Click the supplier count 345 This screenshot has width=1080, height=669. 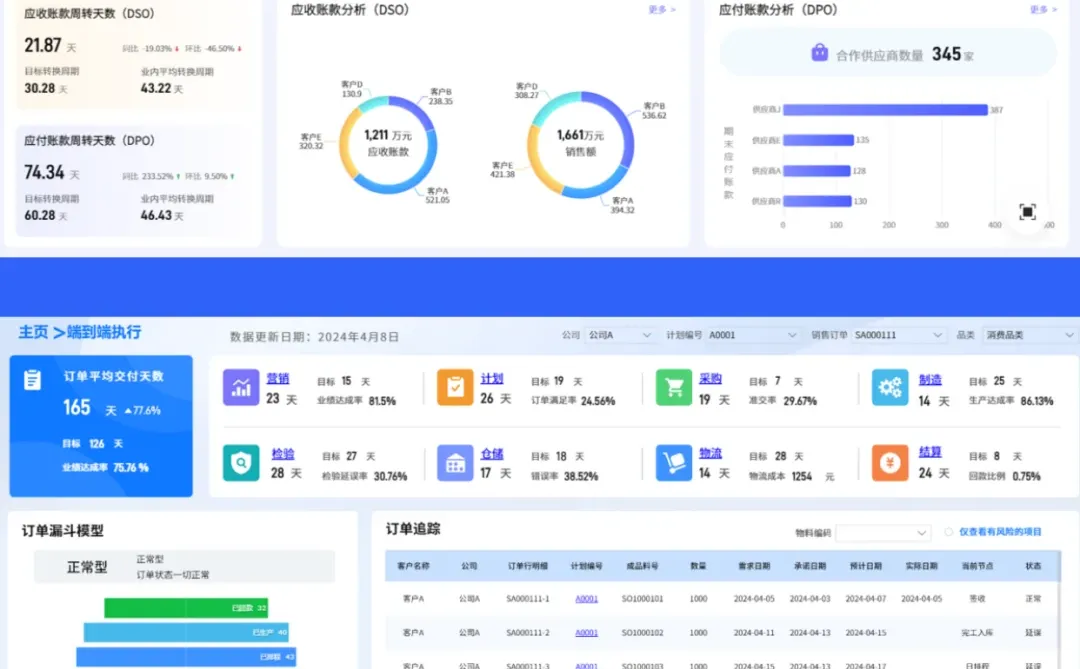click(946, 54)
